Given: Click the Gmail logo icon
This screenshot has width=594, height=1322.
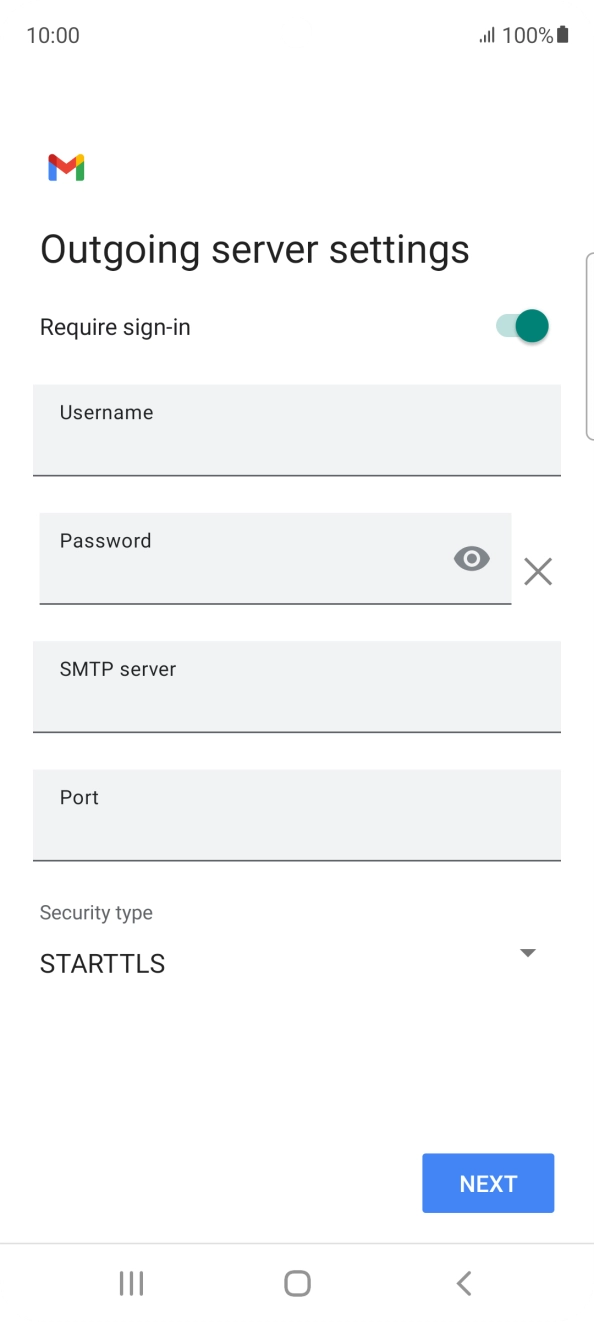Looking at the screenshot, I should pyautogui.click(x=65, y=167).
